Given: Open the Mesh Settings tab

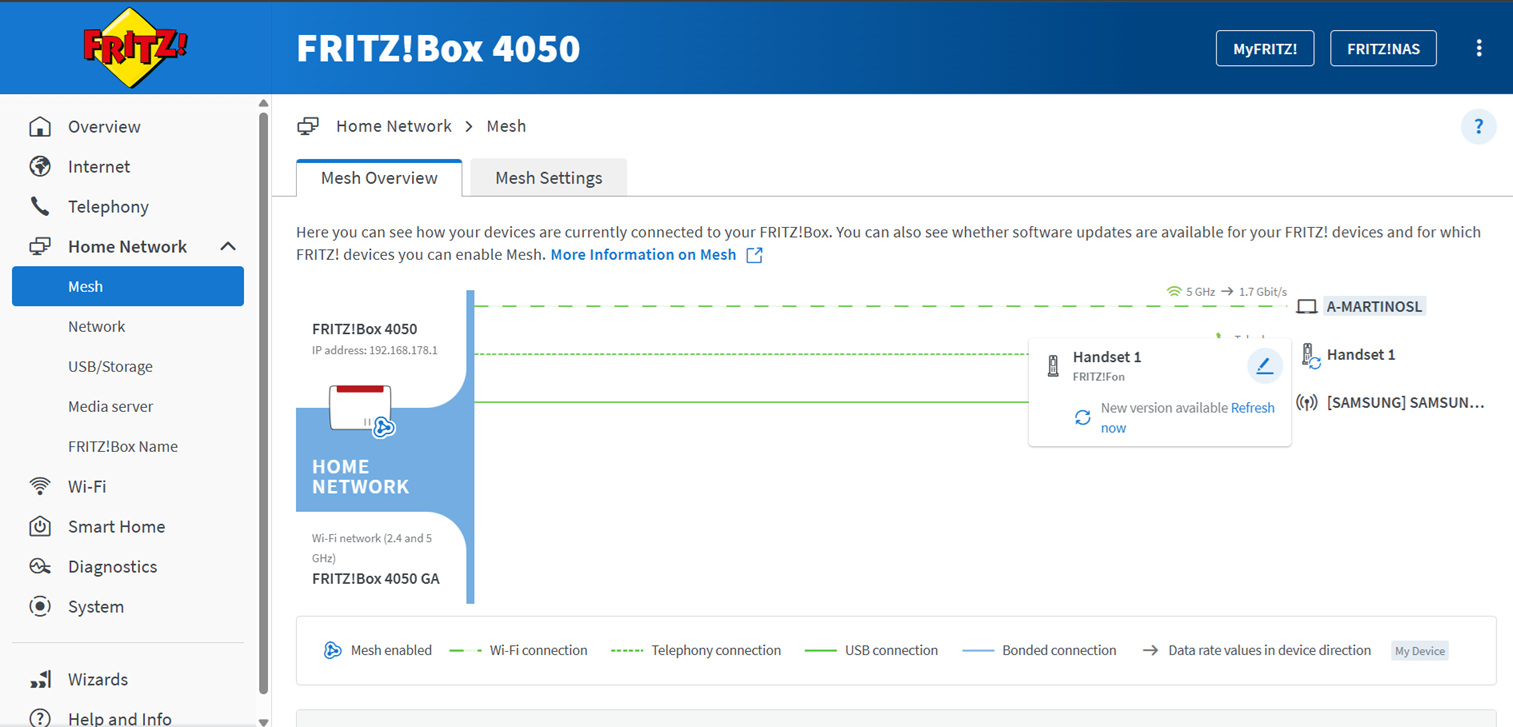Looking at the screenshot, I should click(x=549, y=178).
